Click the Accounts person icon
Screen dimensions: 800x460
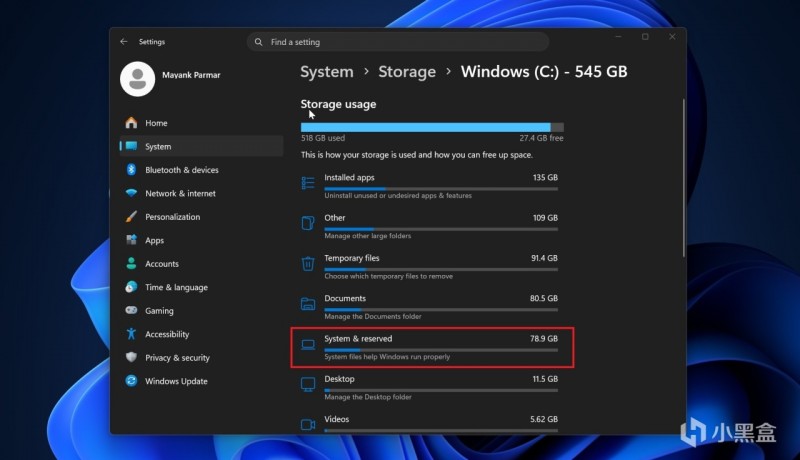pyautogui.click(x=131, y=264)
